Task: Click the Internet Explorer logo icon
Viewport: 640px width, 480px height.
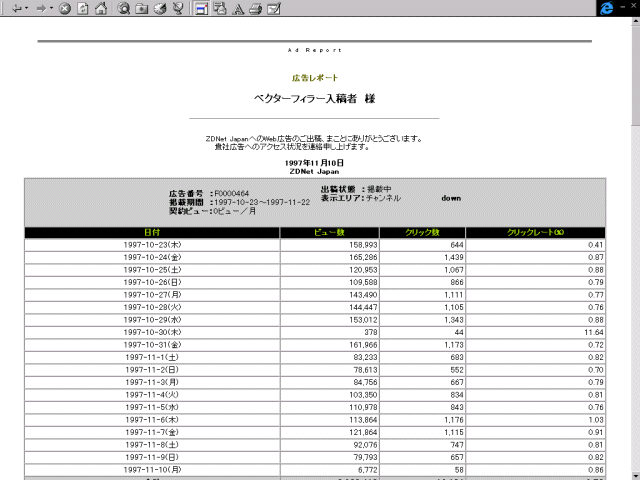Action: (x=607, y=8)
